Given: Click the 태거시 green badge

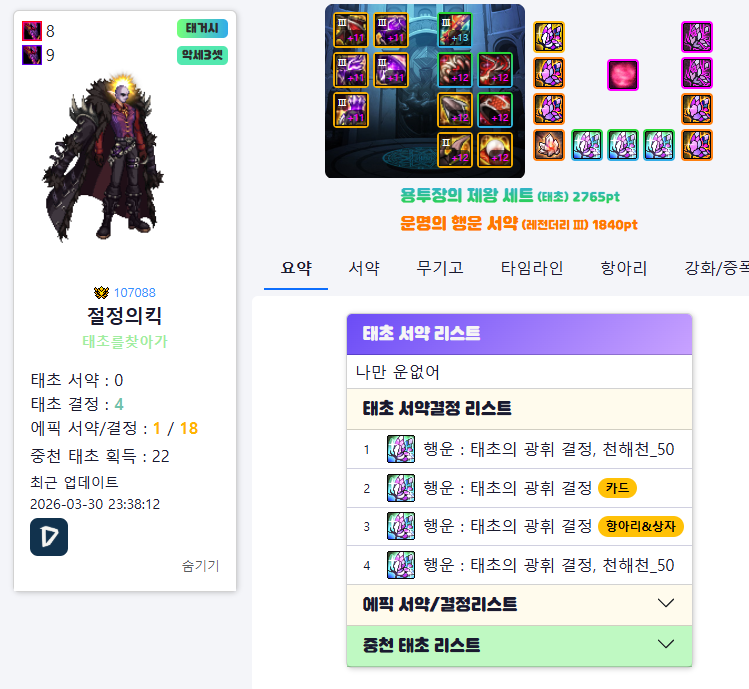Looking at the screenshot, I should 203,28.
